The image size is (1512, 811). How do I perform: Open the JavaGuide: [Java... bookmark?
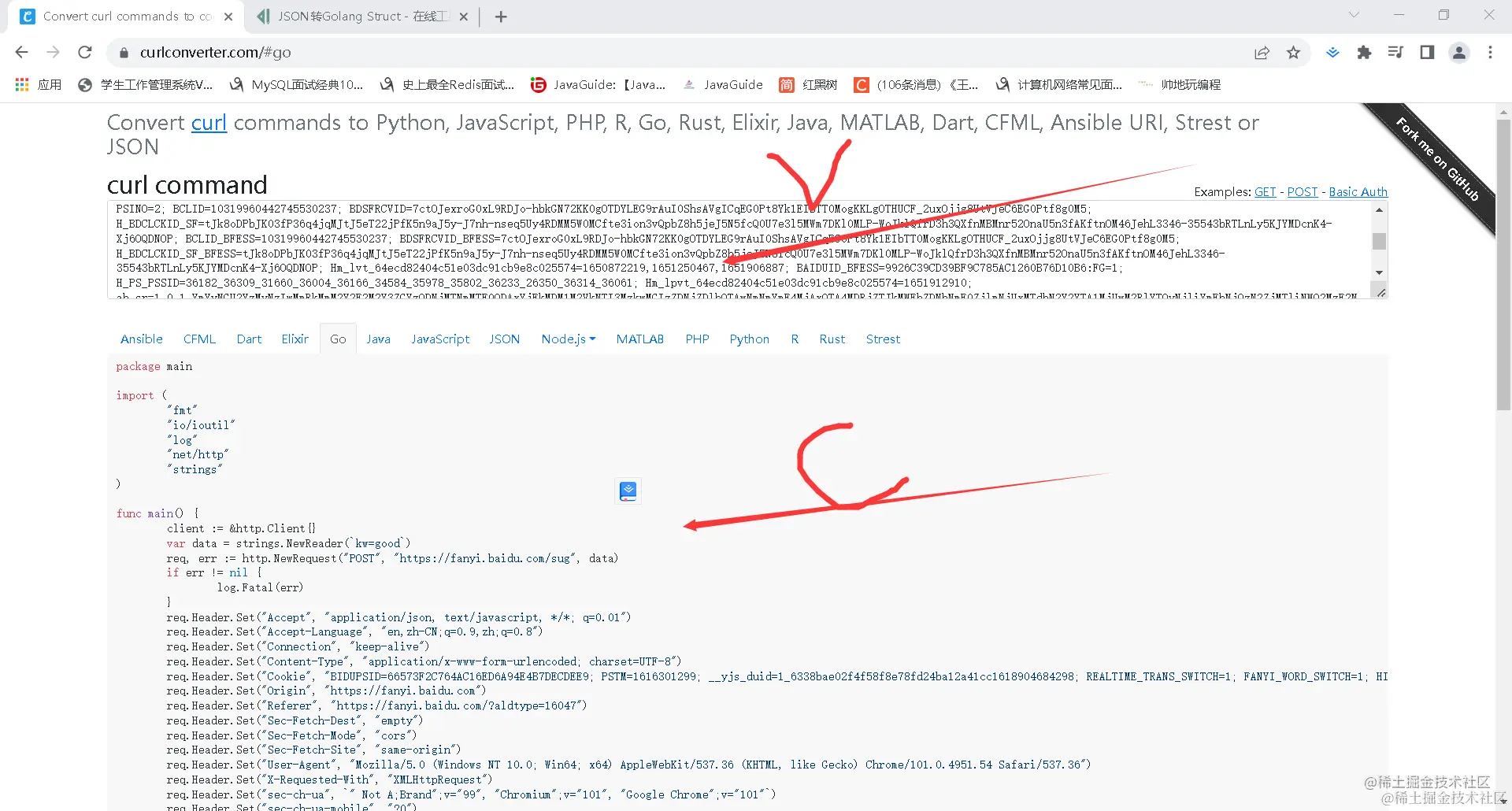[598, 84]
